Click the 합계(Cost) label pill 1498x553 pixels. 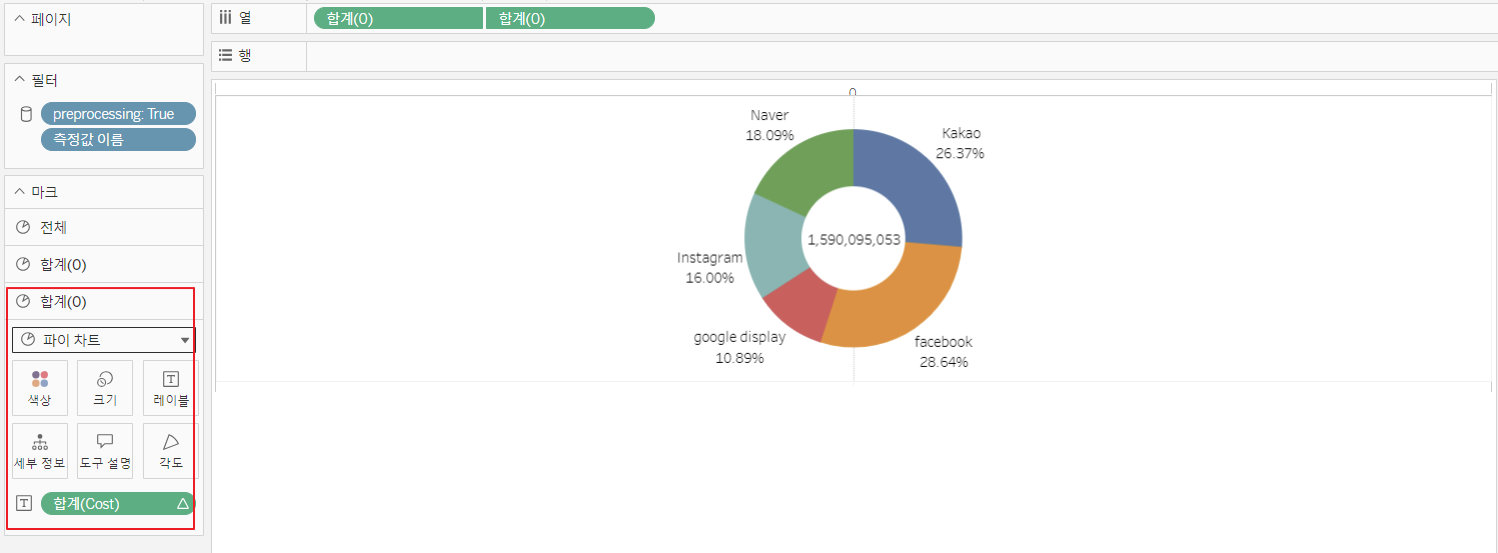coord(118,504)
